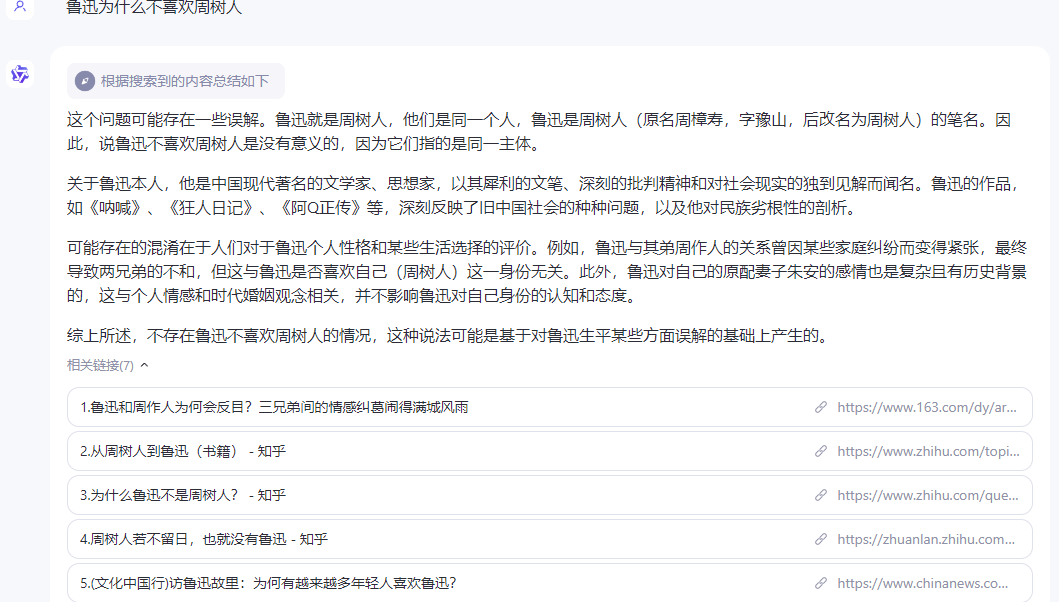Click the link icon on the 163.com result card

click(821, 407)
